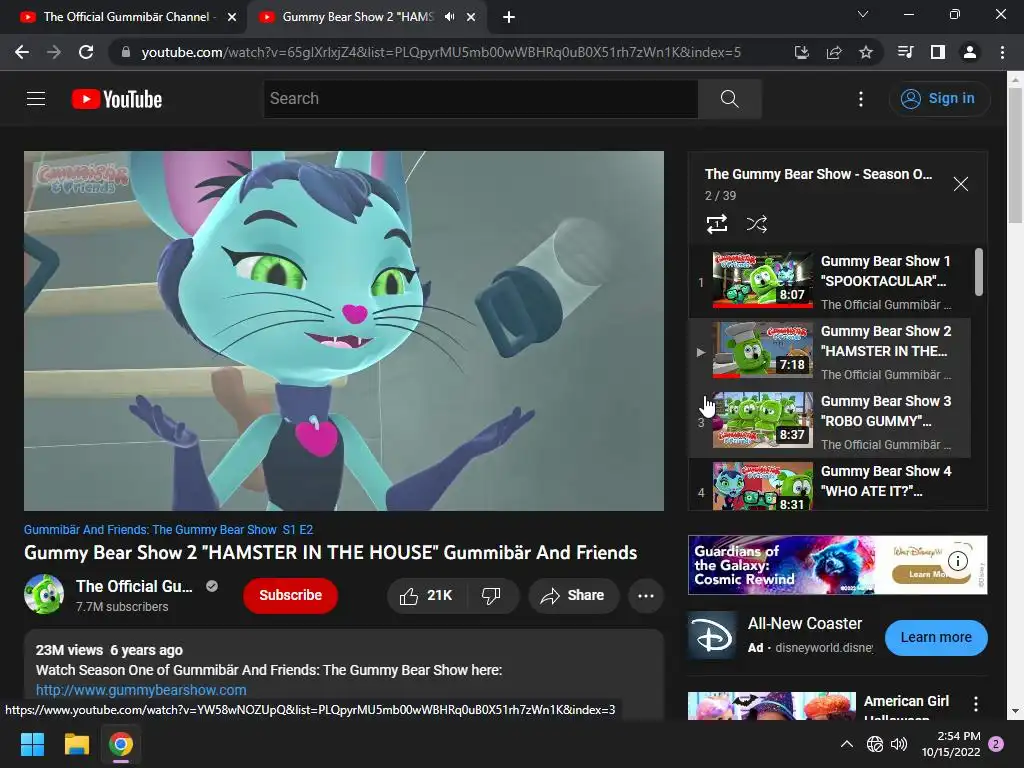The width and height of the screenshot is (1024, 768).
Task: Open The Gummy Bear Show playlist title
Action: 818,174
